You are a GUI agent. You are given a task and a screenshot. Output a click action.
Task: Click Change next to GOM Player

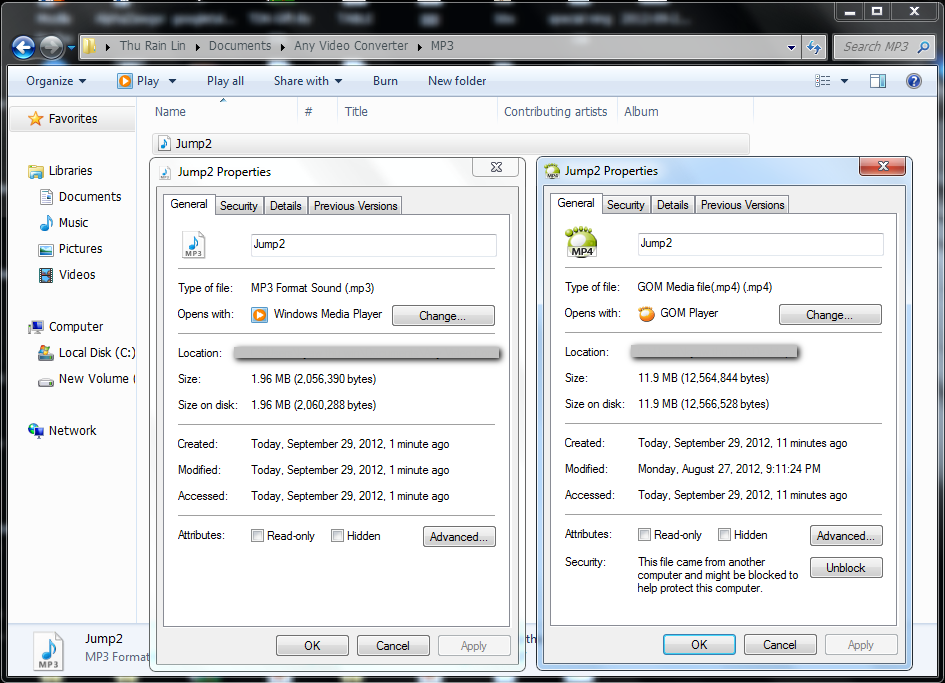pos(830,314)
